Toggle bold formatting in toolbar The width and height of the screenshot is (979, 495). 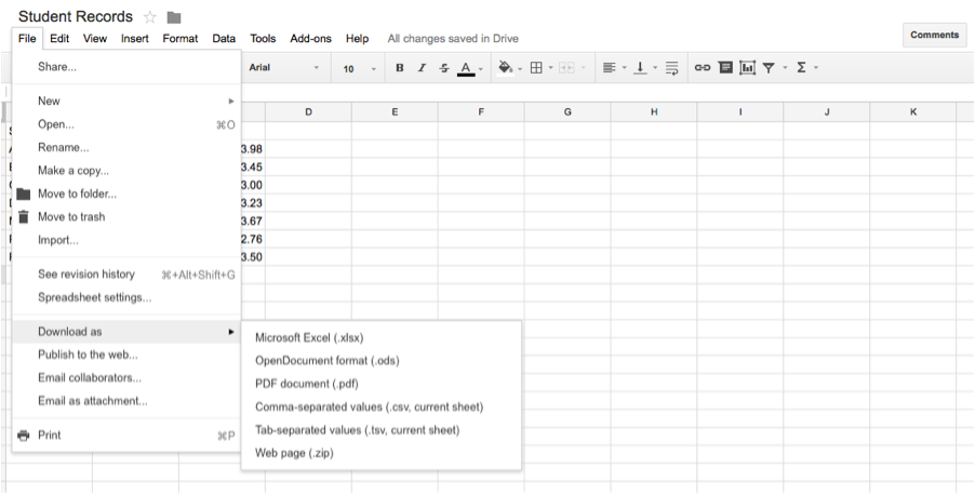click(x=400, y=68)
